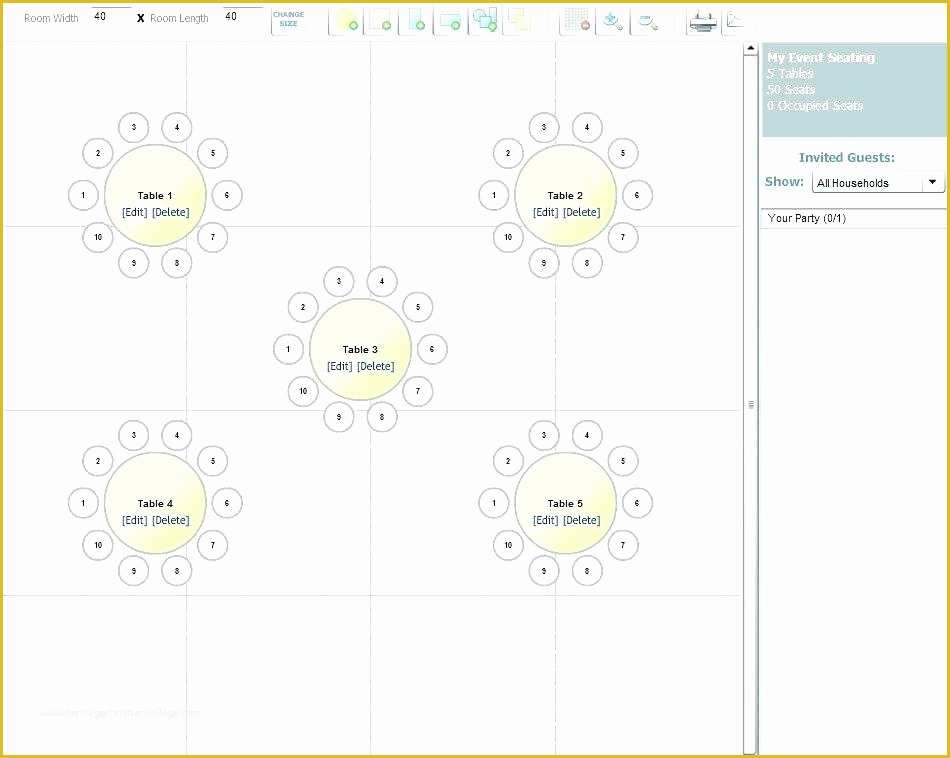Delete Table 2
950x758 pixels.
[x=582, y=212]
